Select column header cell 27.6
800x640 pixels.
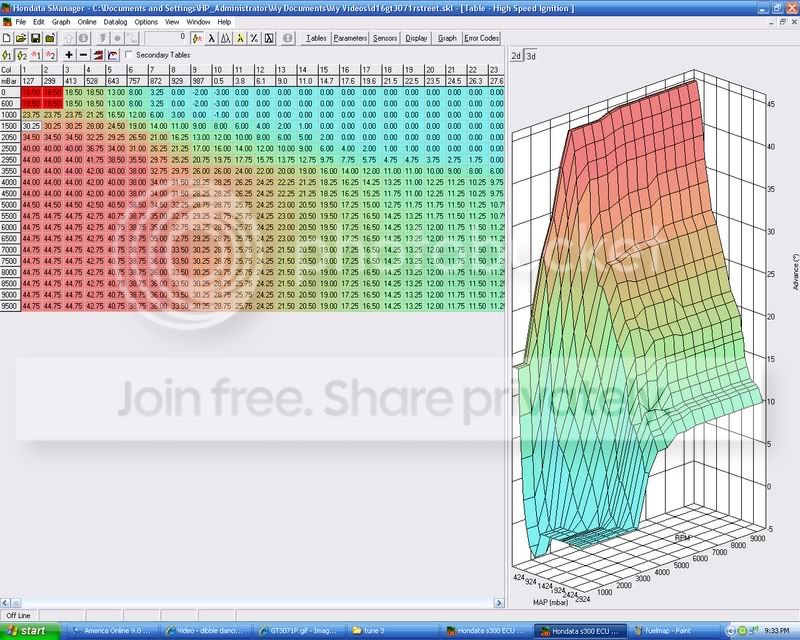click(x=496, y=81)
